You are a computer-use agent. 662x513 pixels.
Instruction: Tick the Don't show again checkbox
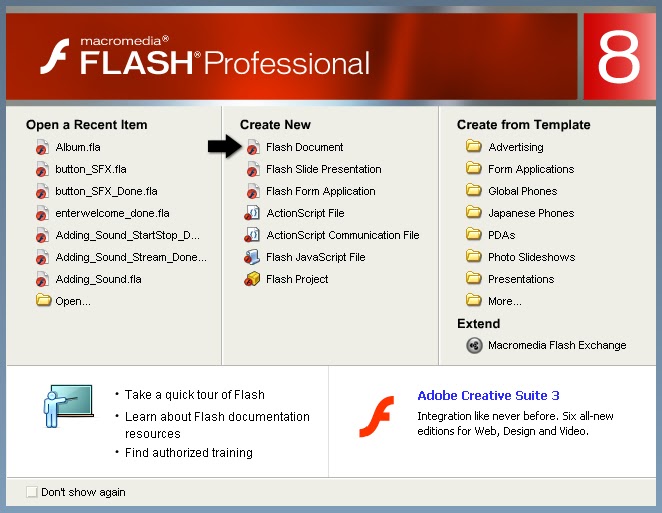click(x=32, y=492)
